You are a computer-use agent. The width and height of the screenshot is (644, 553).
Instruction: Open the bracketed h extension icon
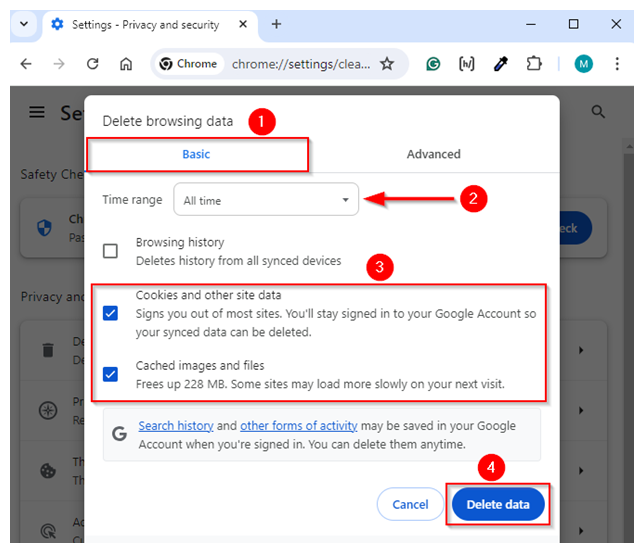[467, 64]
